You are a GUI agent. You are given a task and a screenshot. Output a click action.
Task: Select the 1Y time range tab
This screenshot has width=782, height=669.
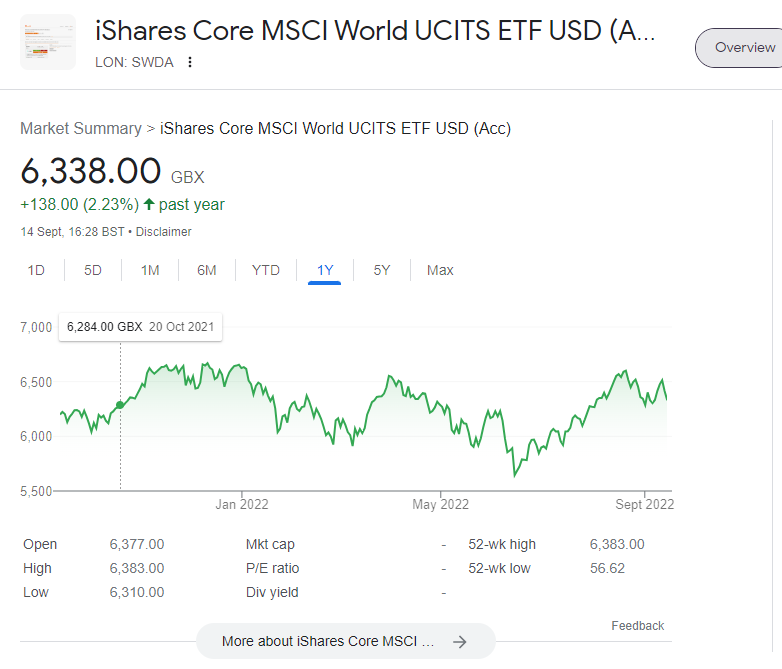pos(325,270)
